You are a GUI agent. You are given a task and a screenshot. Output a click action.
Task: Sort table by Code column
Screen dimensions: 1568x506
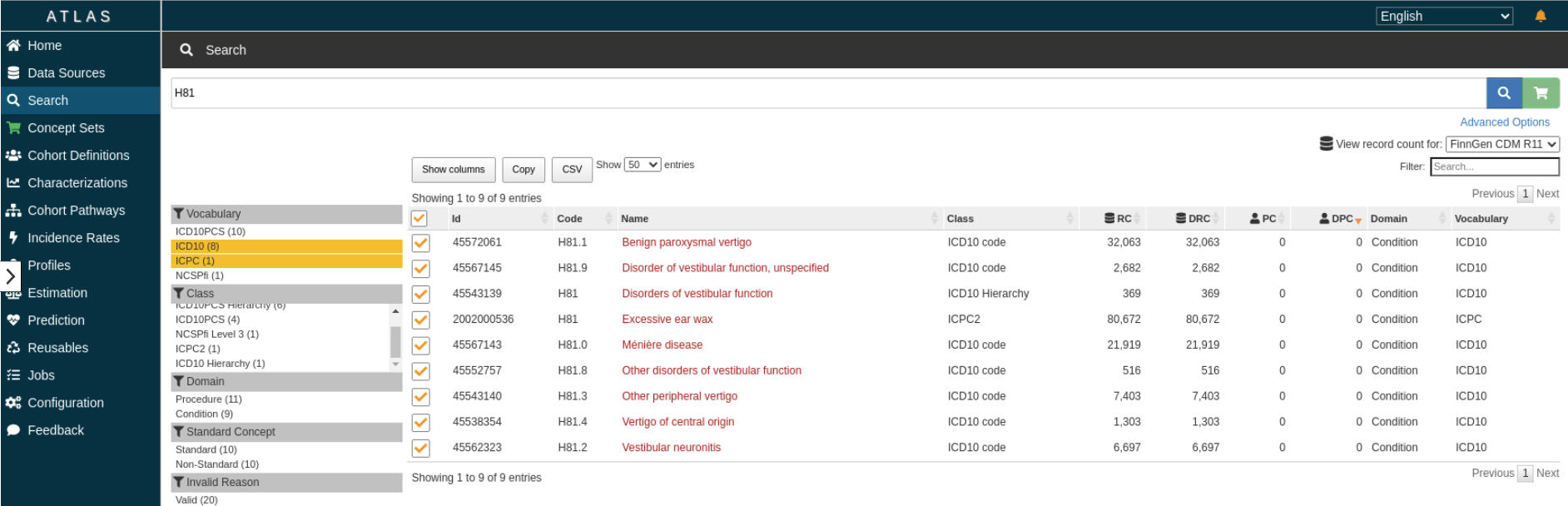click(583, 219)
